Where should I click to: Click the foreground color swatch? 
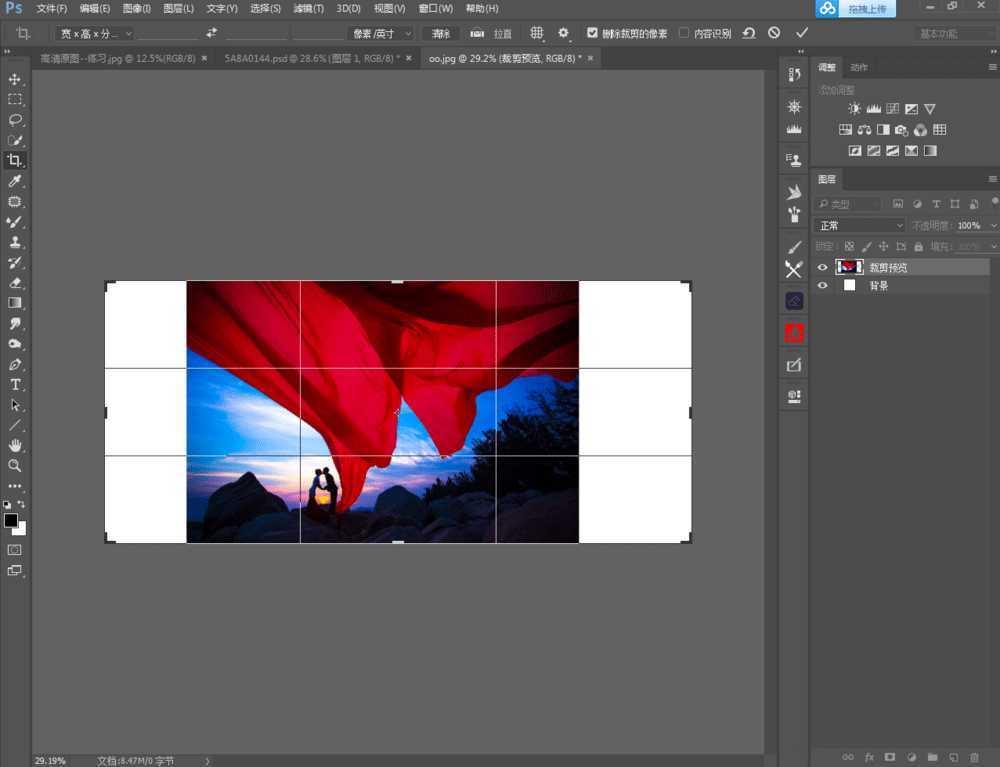point(12,521)
